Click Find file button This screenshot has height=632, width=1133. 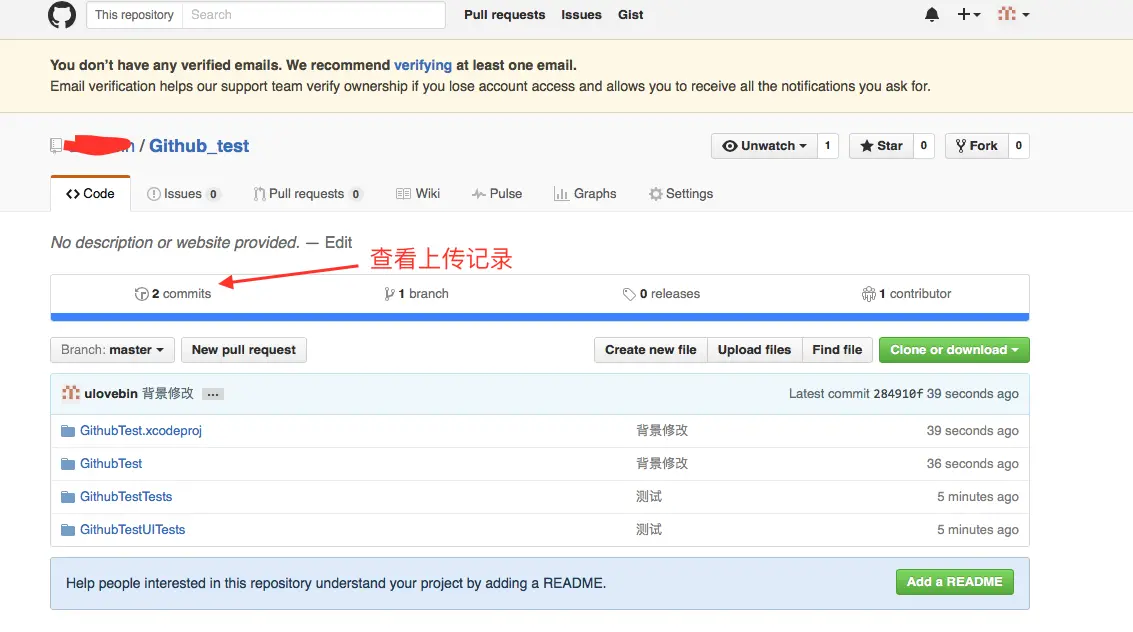click(x=837, y=350)
